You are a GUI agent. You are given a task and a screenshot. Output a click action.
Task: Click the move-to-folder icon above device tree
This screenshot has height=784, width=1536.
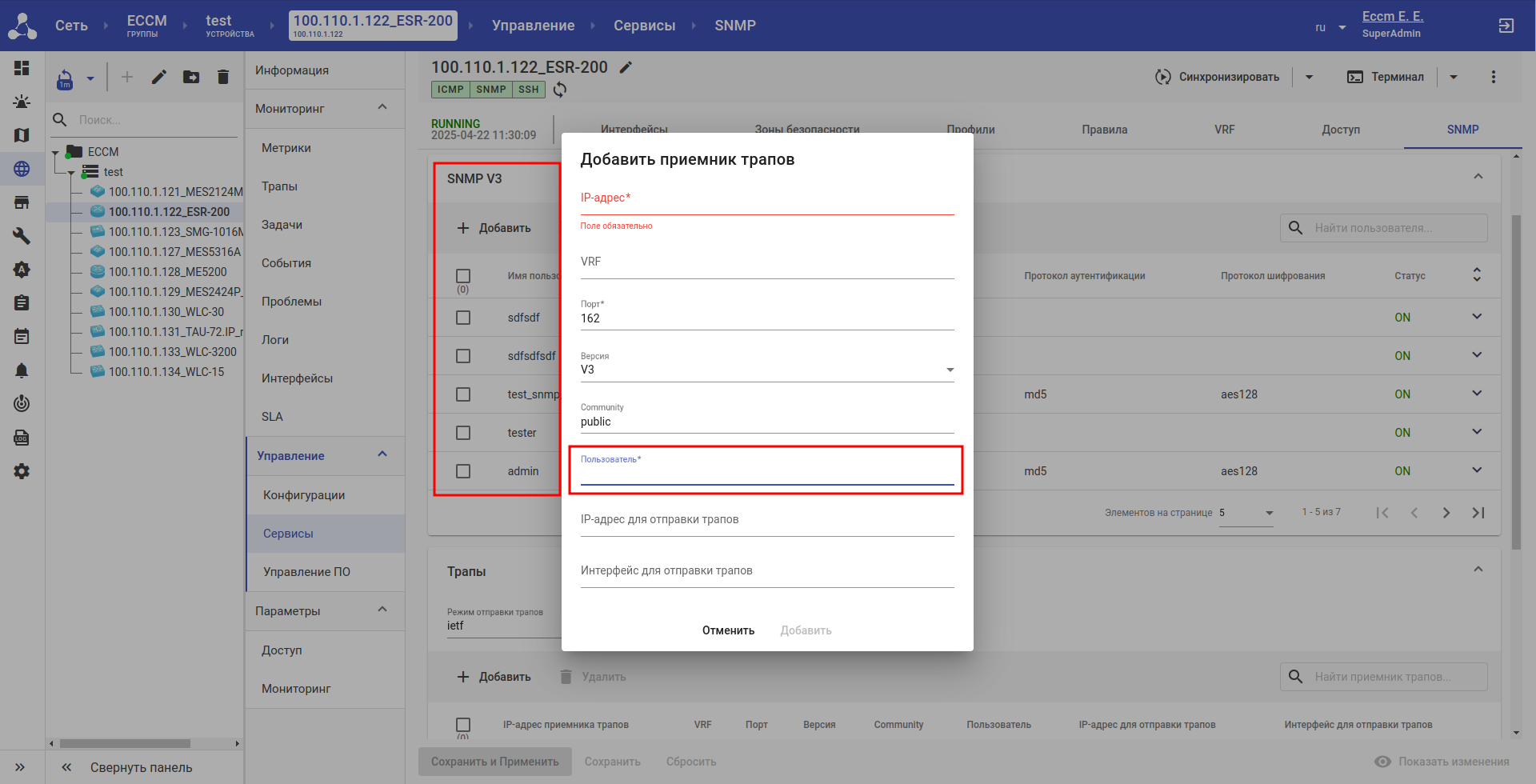click(x=191, y=77)
